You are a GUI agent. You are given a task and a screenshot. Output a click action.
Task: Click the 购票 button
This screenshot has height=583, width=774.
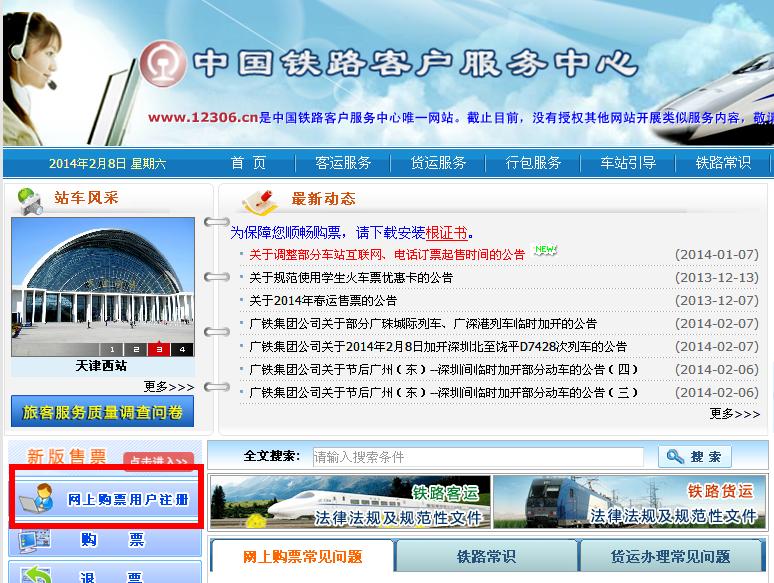[105, 541]
